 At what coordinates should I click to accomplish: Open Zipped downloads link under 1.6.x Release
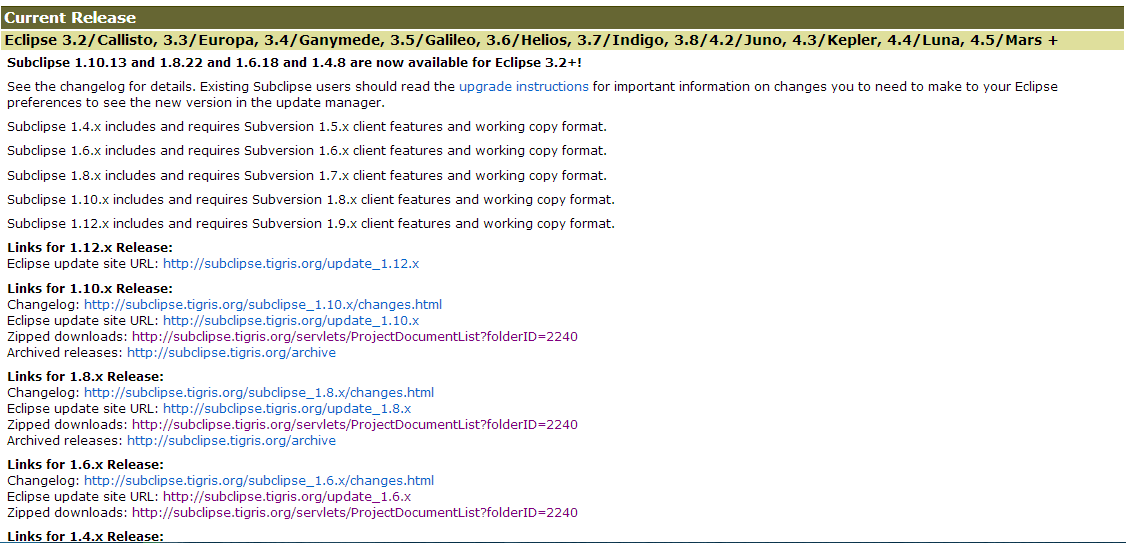coord(355,513)
